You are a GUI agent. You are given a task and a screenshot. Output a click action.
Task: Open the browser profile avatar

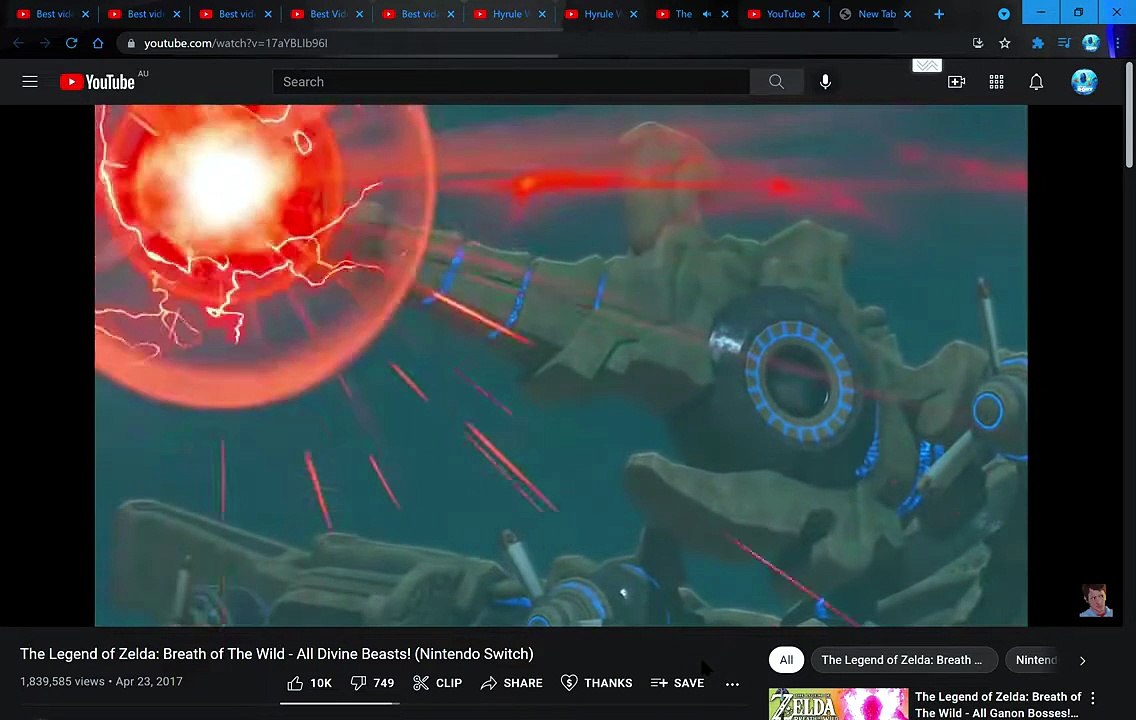click(x=1090, y=43)
